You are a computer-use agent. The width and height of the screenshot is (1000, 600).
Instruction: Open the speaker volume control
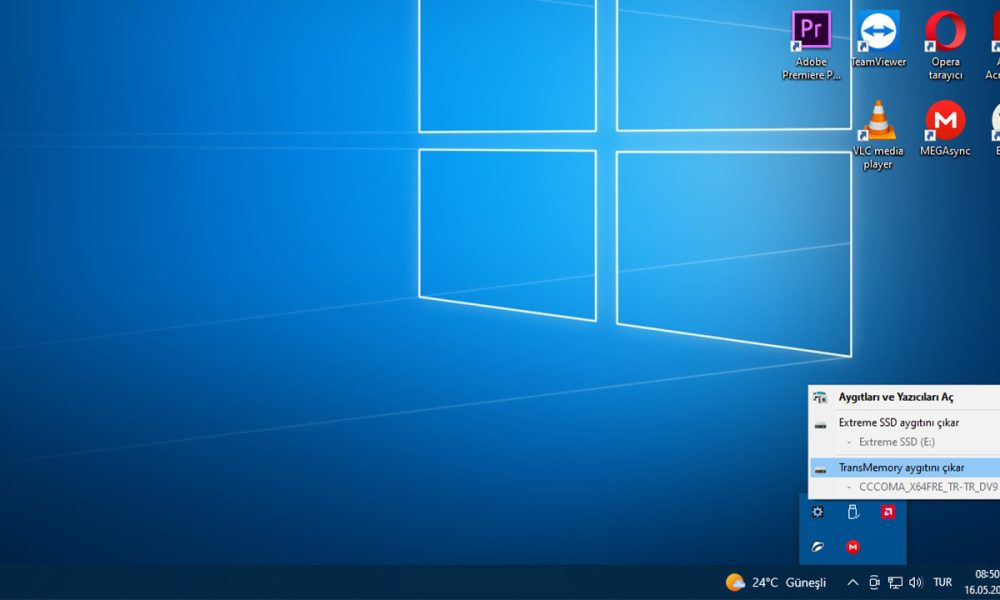click(x=915, y=582)
